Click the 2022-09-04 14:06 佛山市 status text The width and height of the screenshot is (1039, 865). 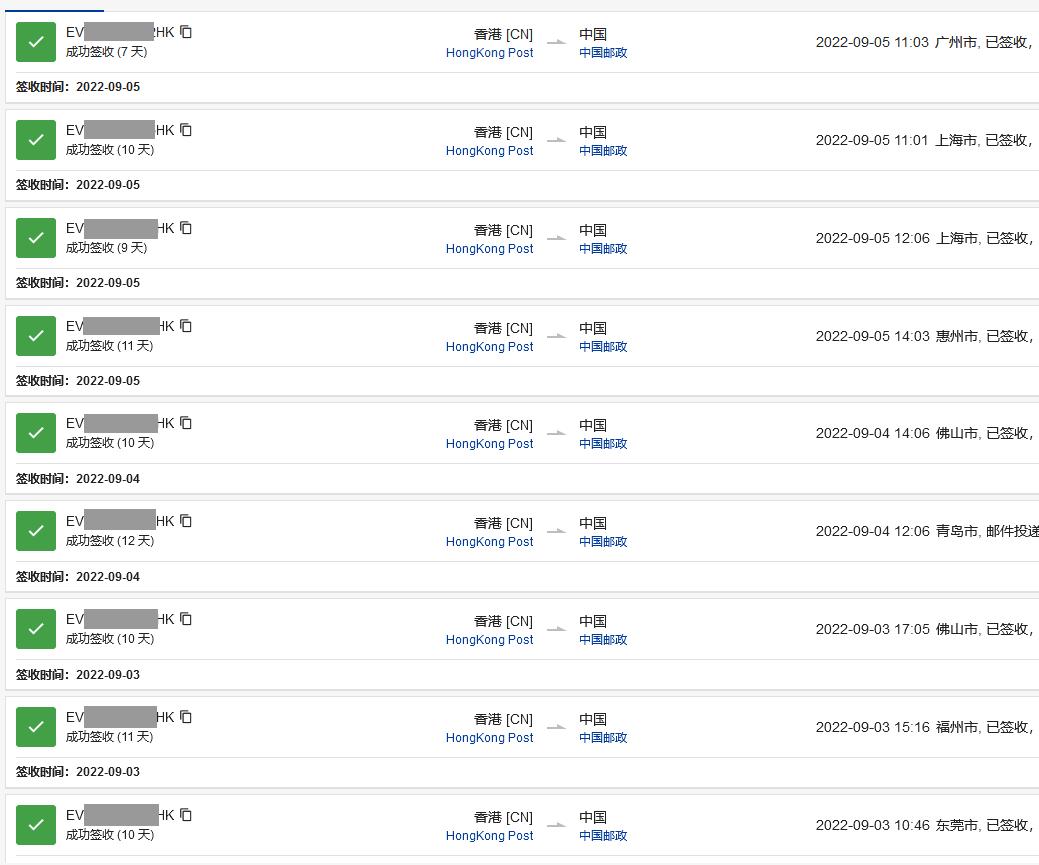924,434
